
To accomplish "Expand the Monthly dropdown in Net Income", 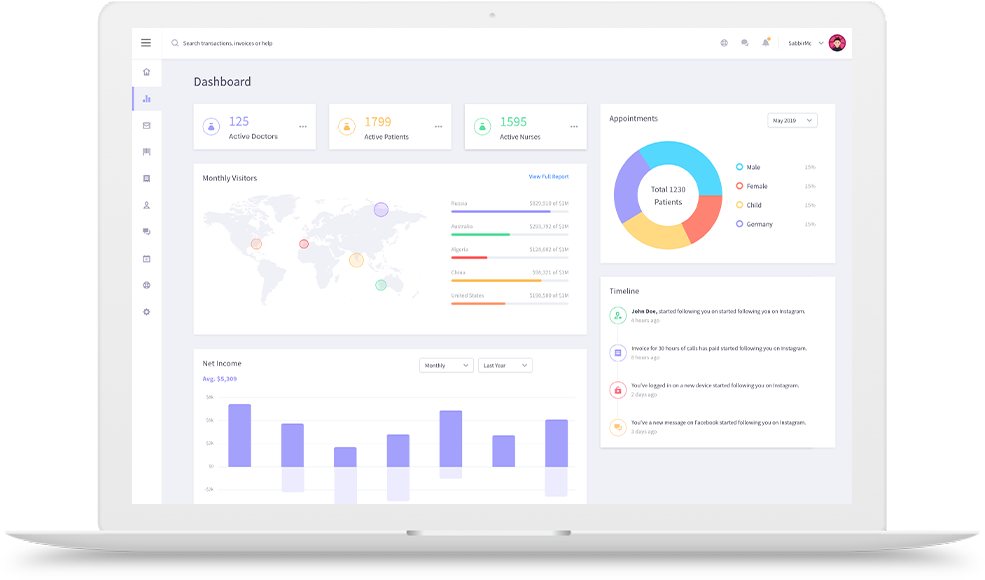I will [x=446, y=366].
